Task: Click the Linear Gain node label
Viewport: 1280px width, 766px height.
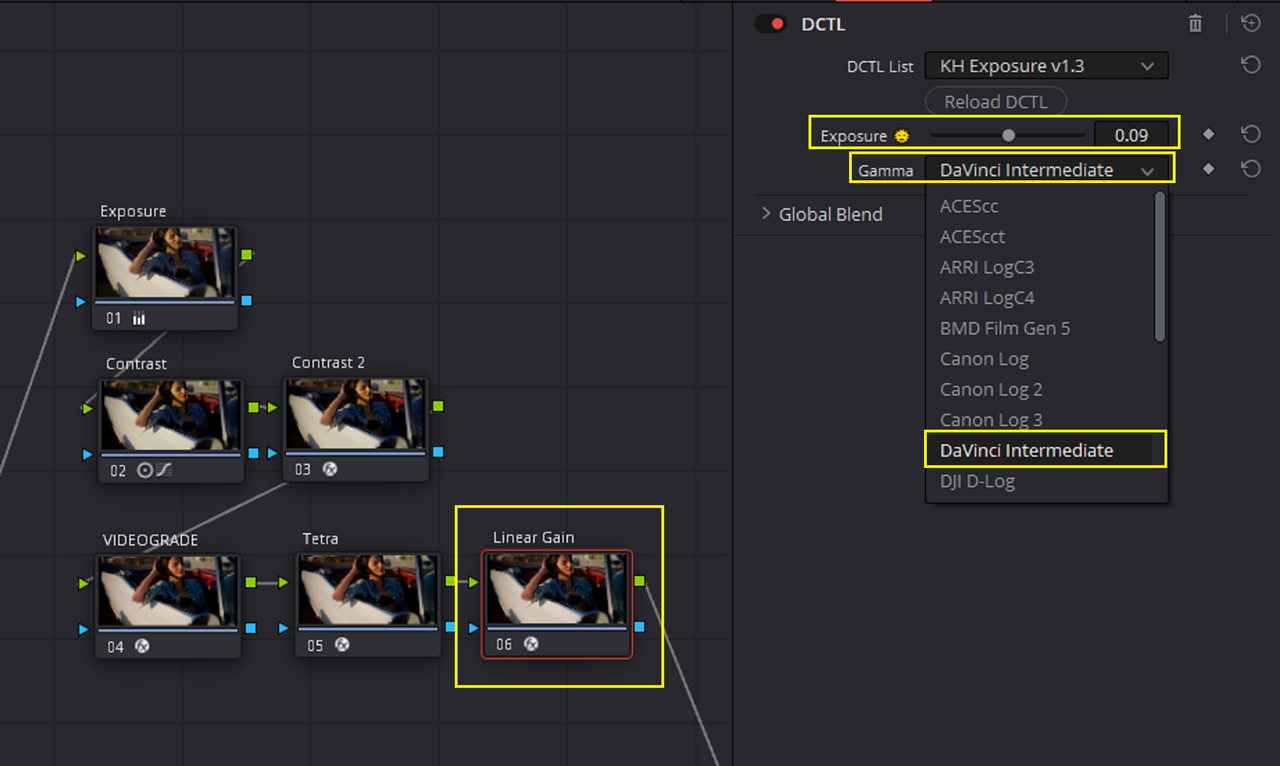Action: pos(533,537)
